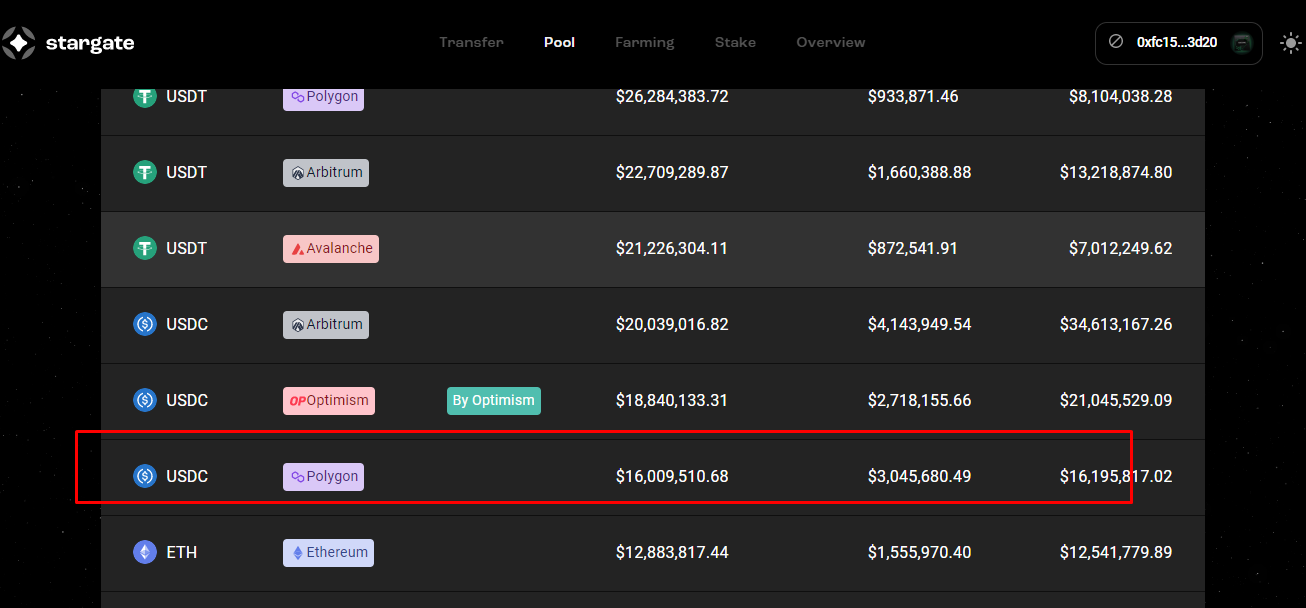Click the $1,555,970.40 value
Screen dimensions: 1306x608
coord(920,552)
